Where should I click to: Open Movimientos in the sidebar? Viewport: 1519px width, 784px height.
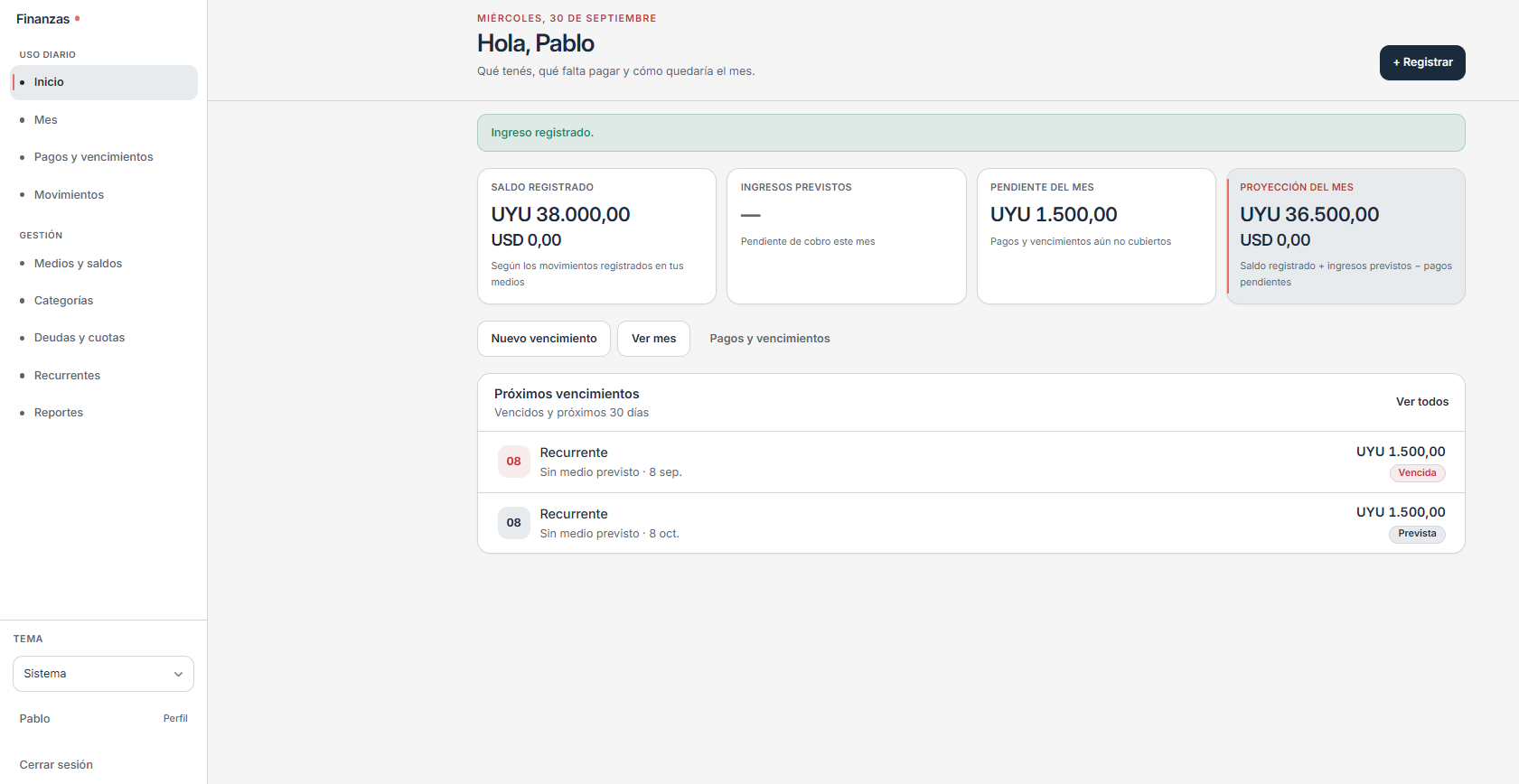[x=104, y=195]
